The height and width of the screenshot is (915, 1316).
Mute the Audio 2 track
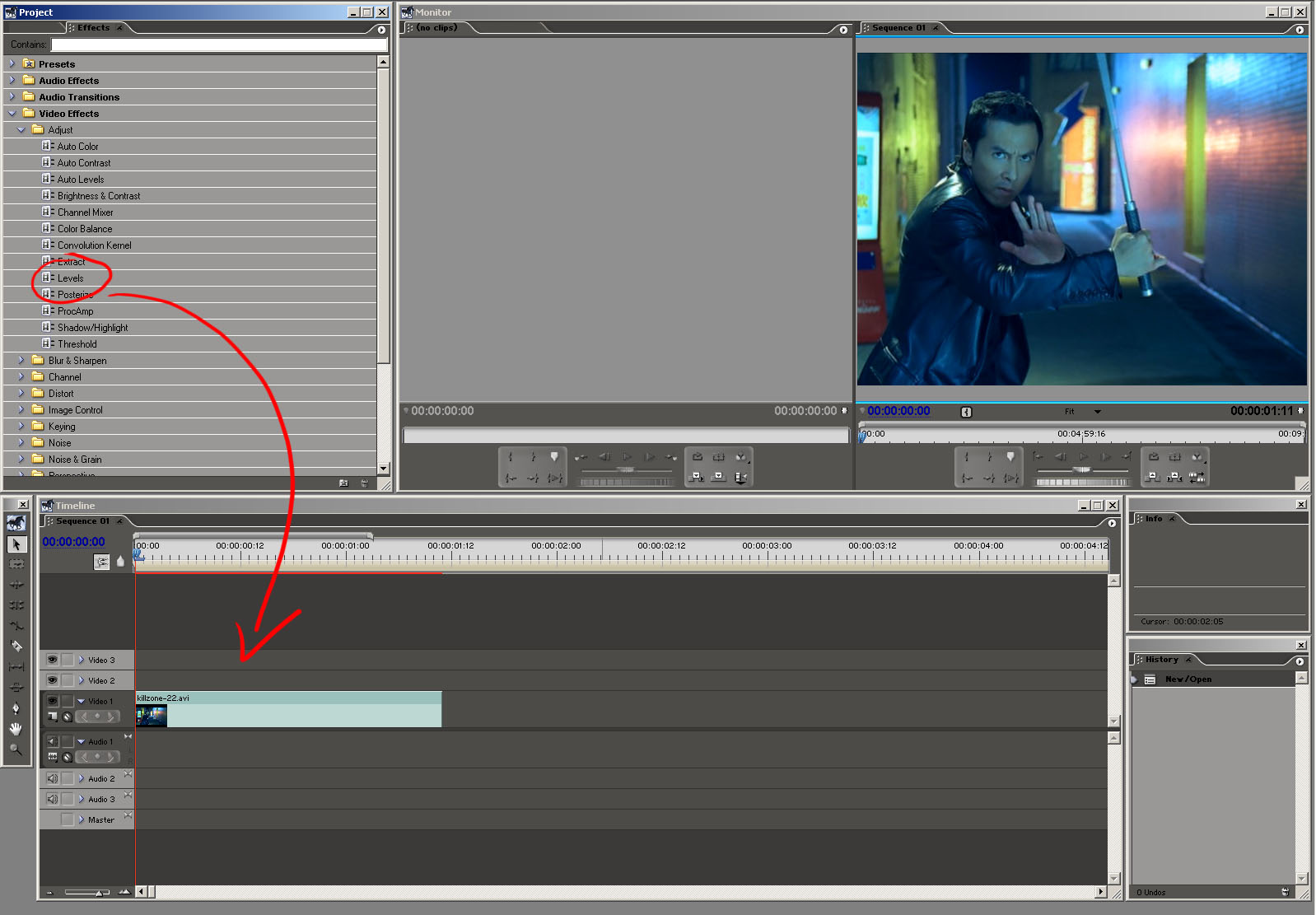coord(52,778)
